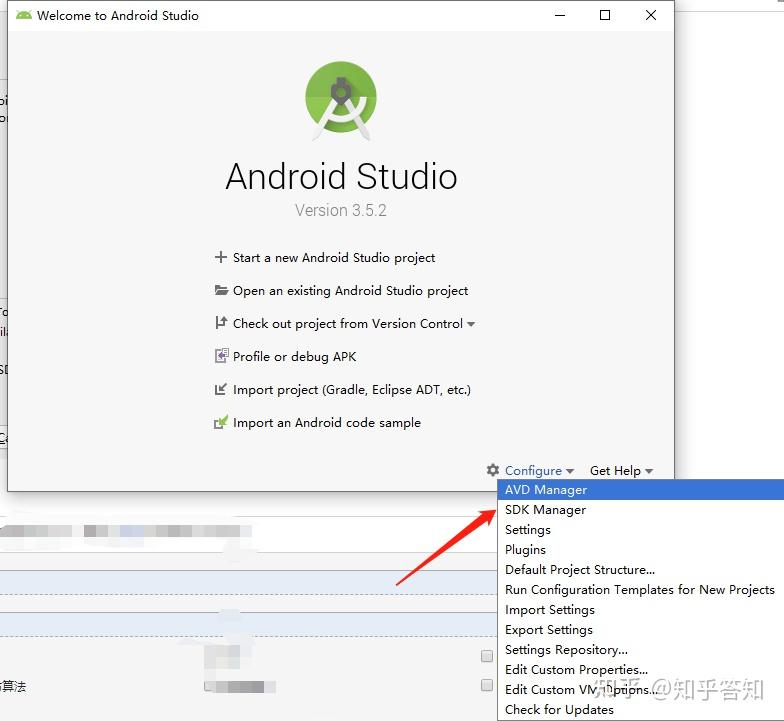Open Plugins from the Configure menu
The width and height of the screenshot is (784, 721).
click(525, 550)
